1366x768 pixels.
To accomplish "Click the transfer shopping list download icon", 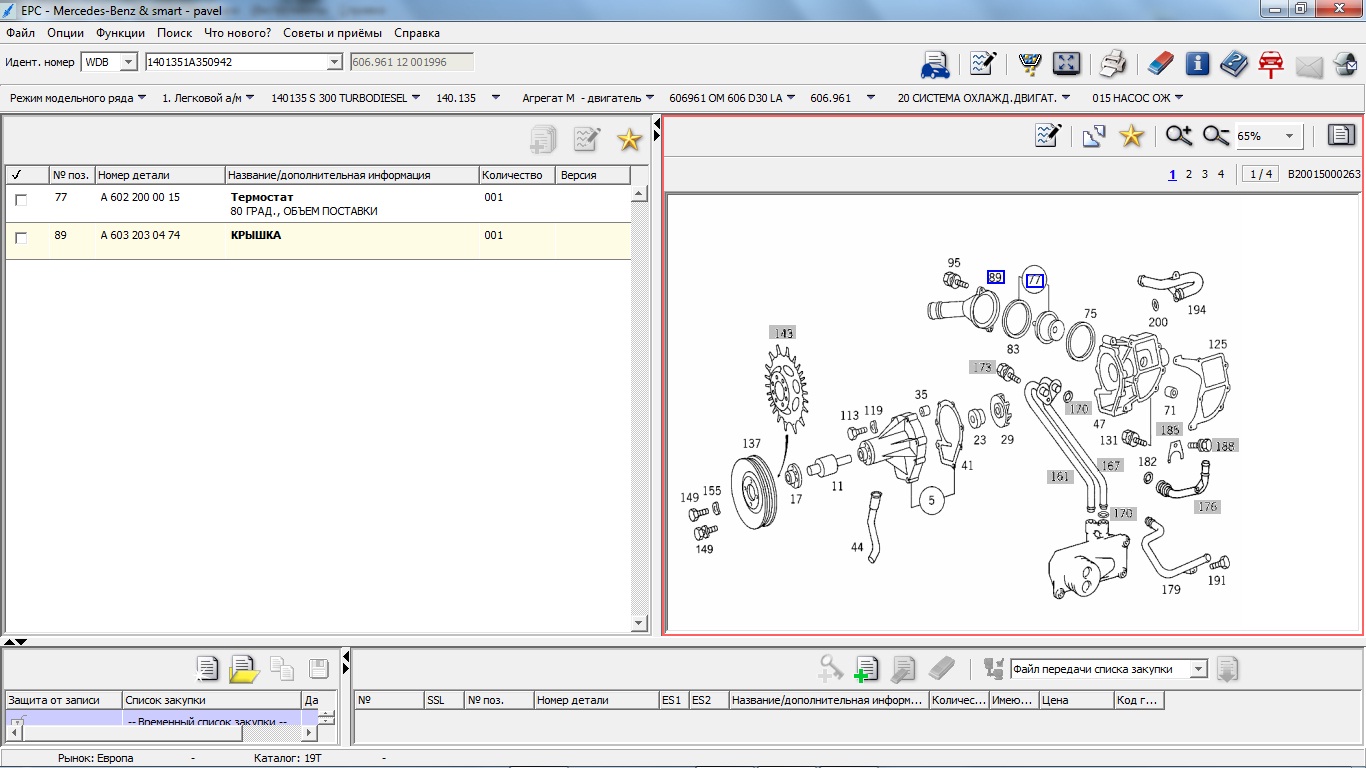I will point(1228,669).
